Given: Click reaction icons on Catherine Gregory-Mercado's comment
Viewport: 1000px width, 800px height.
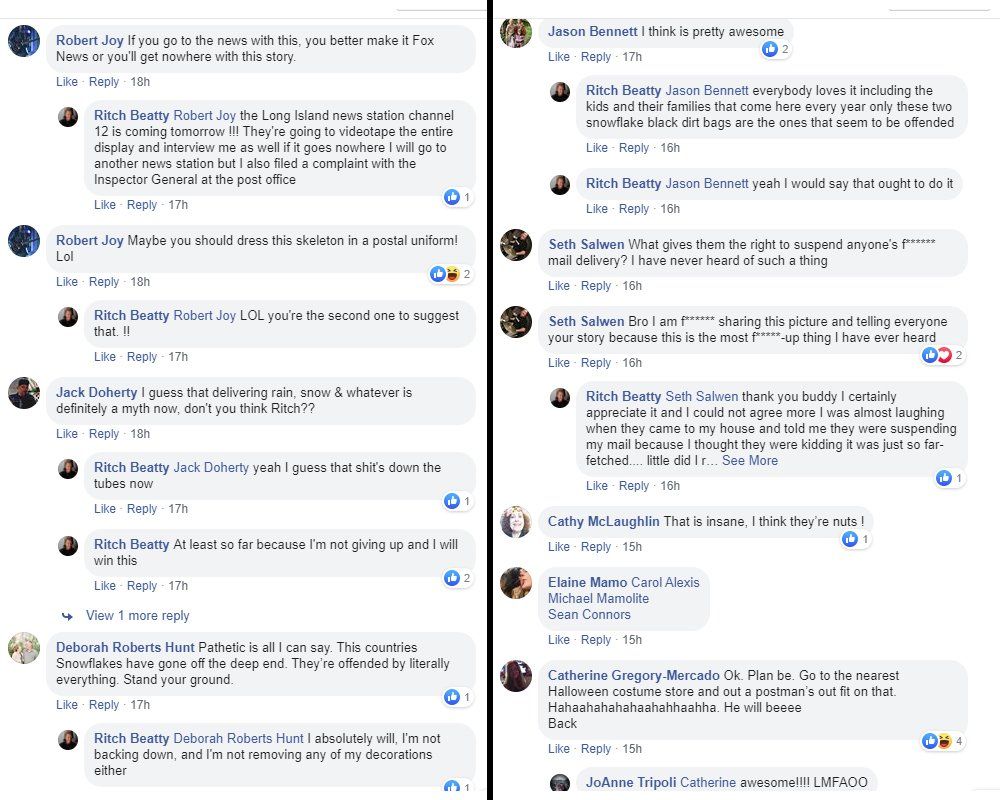Looking at the screenshot, I should [x=936, y=741].
